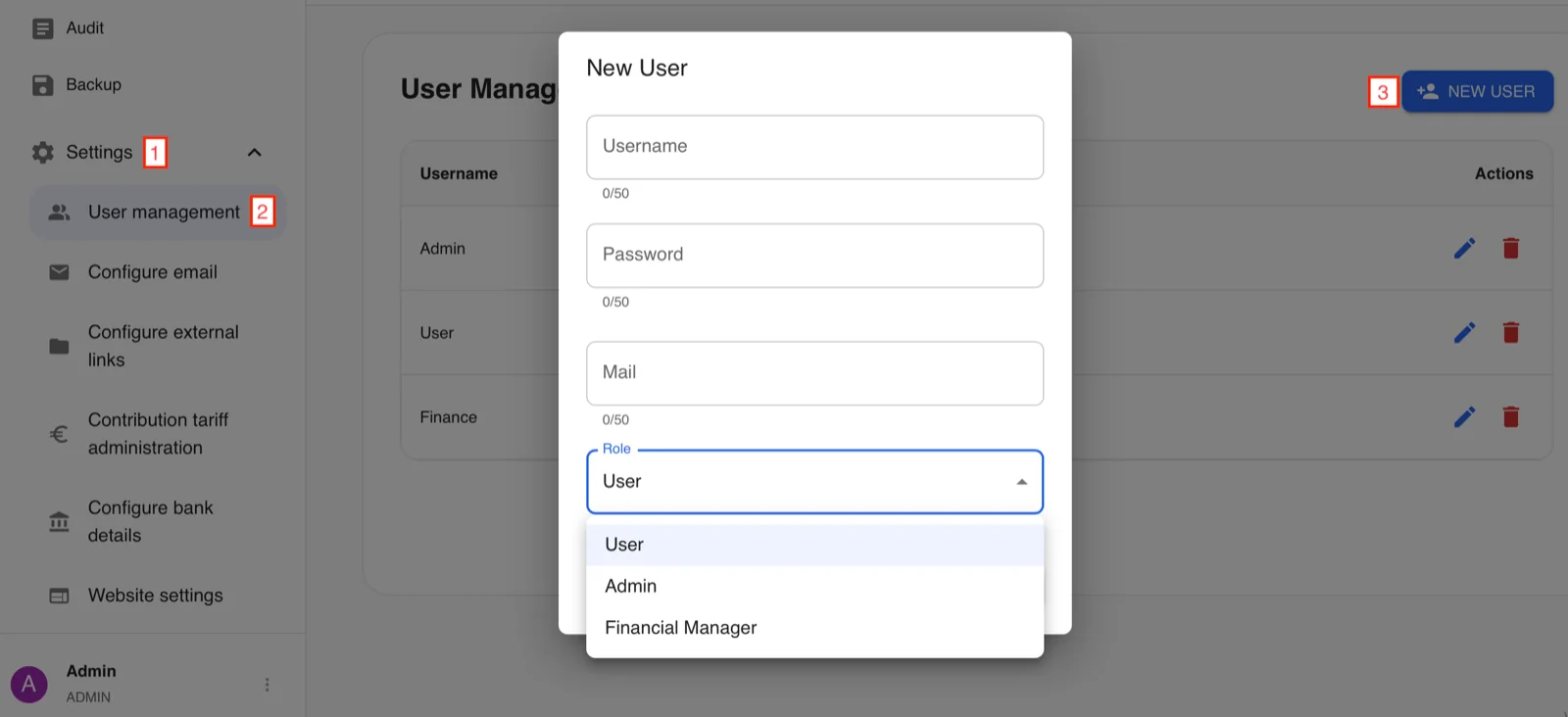Delete the Admin user row
This screenshot has width=1568, height=717.
[x=1511, y=249]
